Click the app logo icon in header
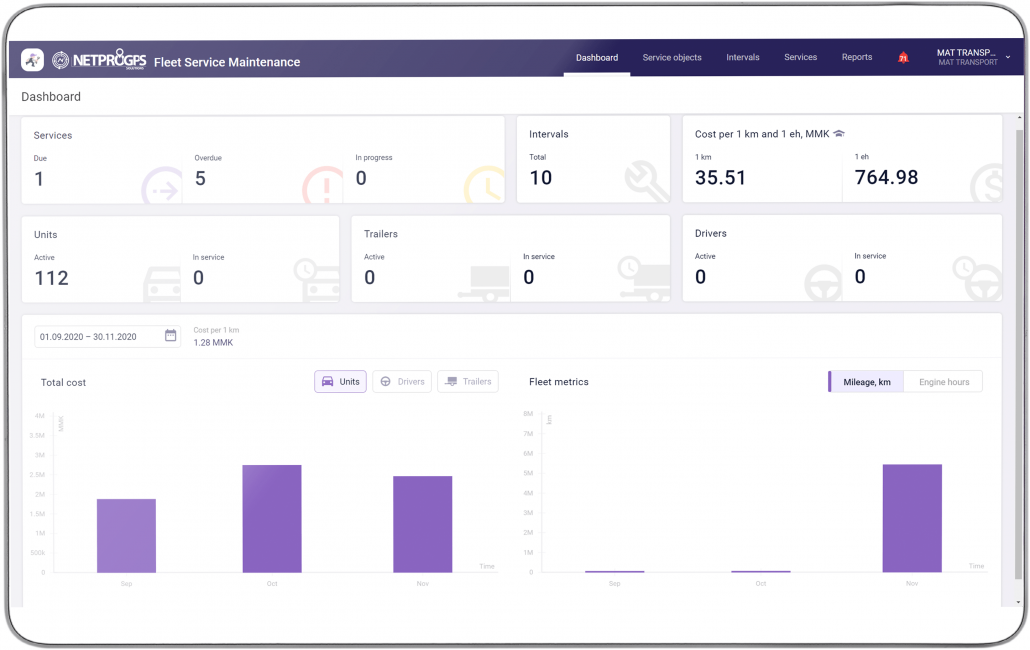The width and height of the screenshot is (1030, 650). (32, 60)
